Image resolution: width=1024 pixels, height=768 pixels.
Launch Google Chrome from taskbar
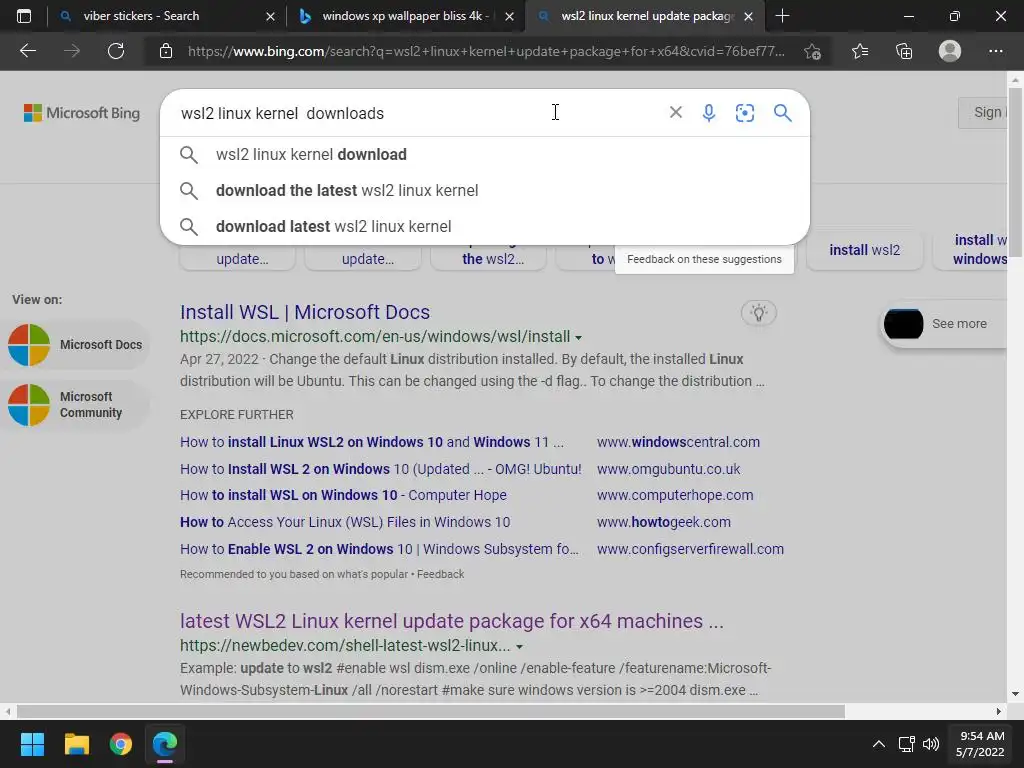[x=121, y=744]
